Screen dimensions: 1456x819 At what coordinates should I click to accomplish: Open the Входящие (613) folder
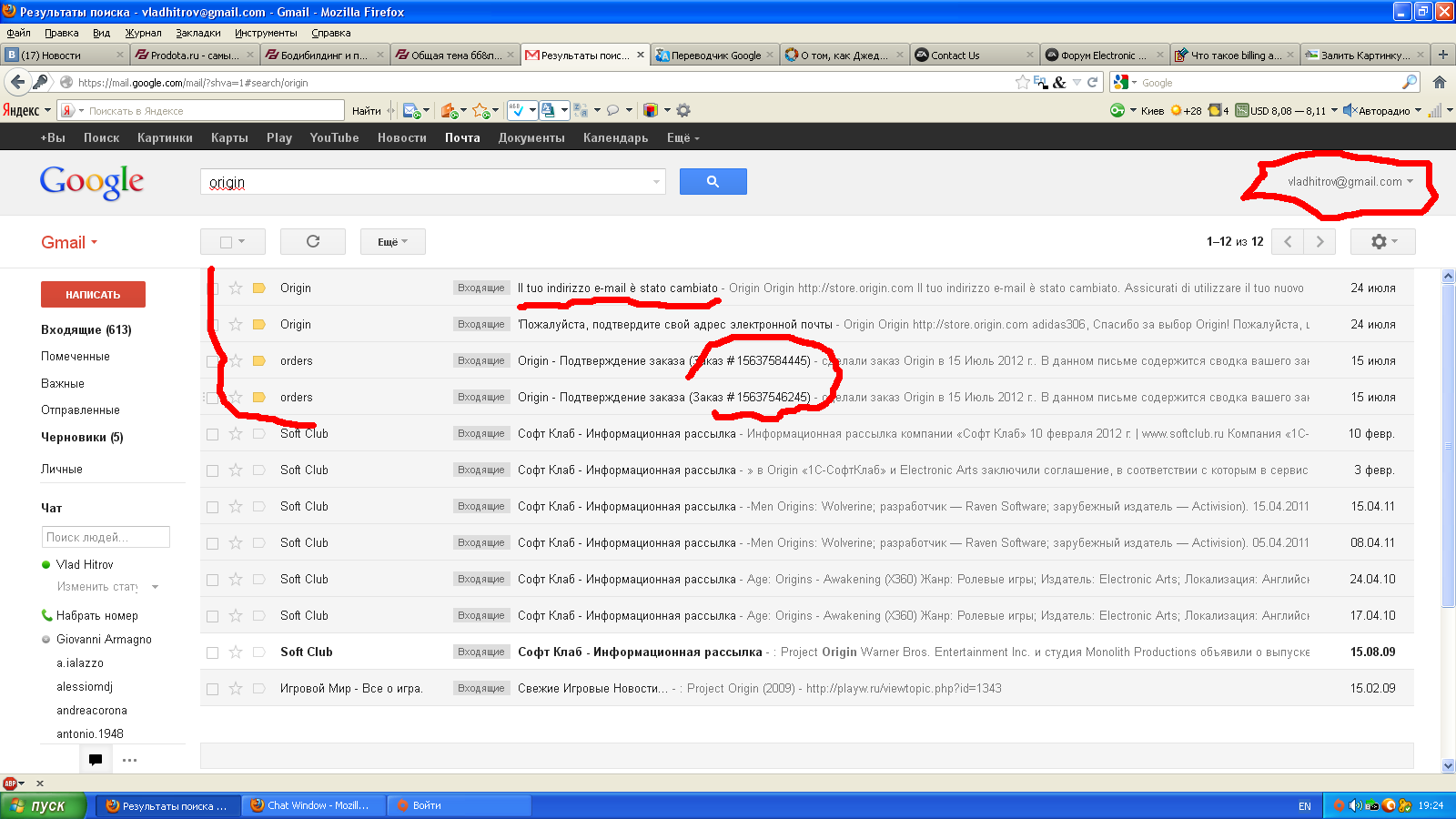coord(86,329)
